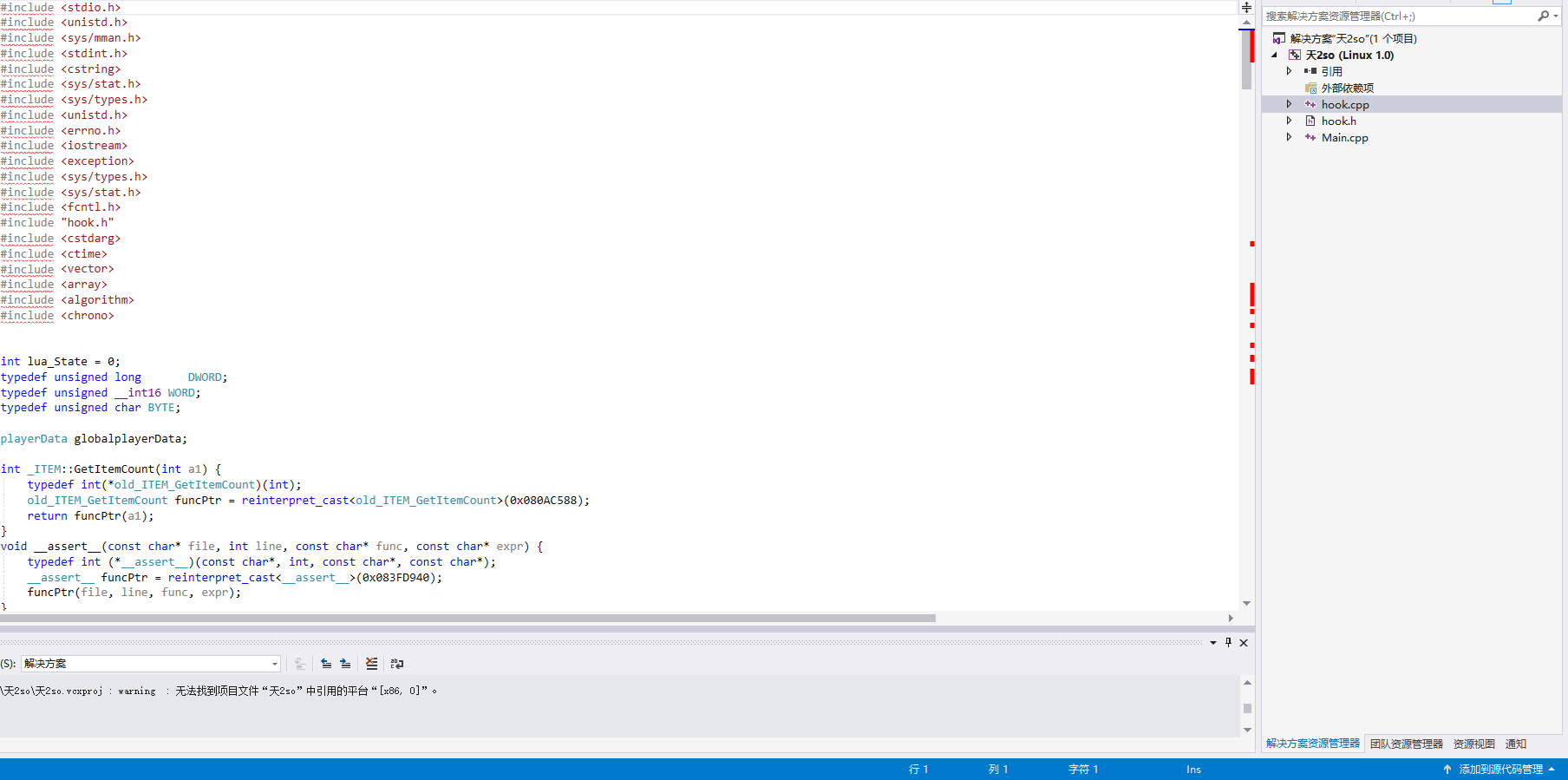Click 添加到源代码管理 in status bar
Viewport: 1568px width, 780px height.
point(1500,770)
